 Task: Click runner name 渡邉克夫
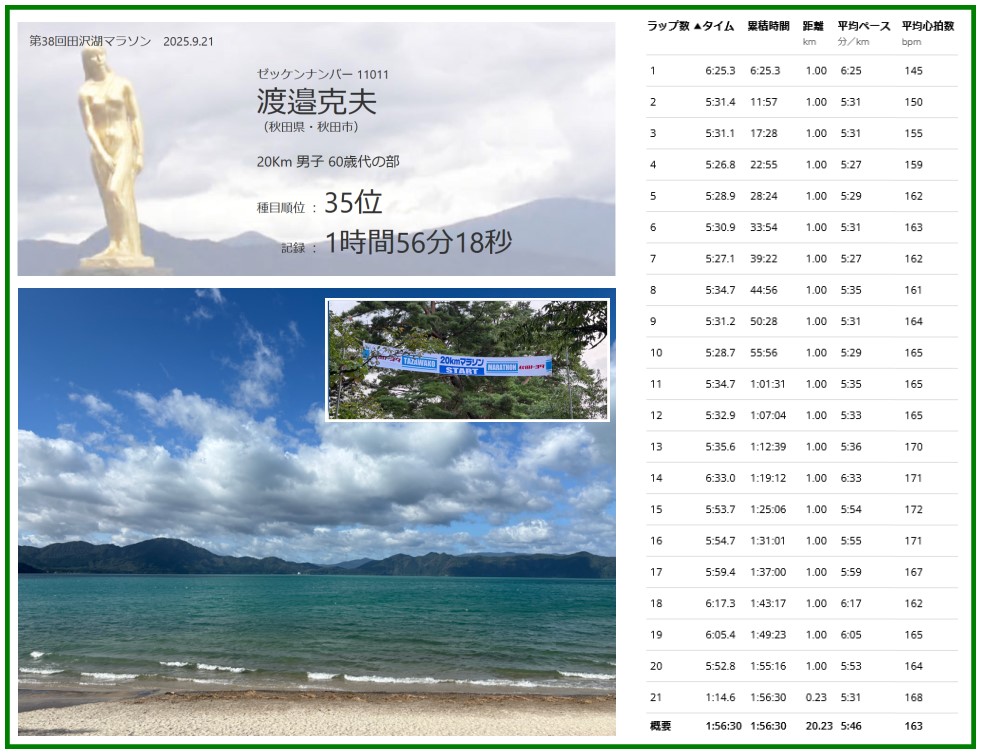pyautogui.click(x=316, y=101)
